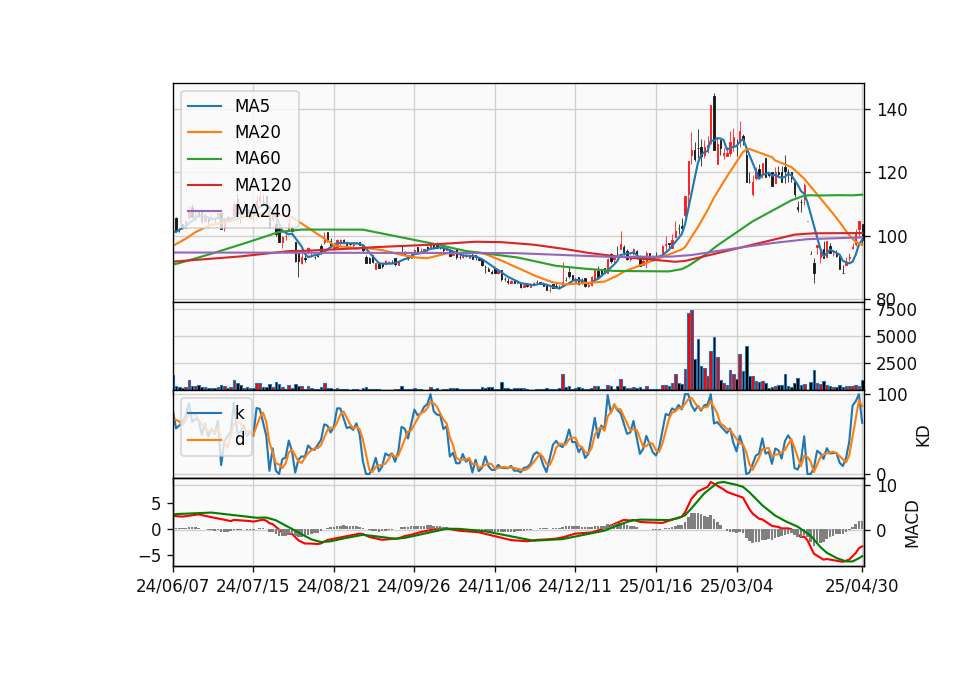Click the 25/03/04 date axis label
Image resolution: width=960 pixels, height=690 pixels.
[x=737, y=586]
